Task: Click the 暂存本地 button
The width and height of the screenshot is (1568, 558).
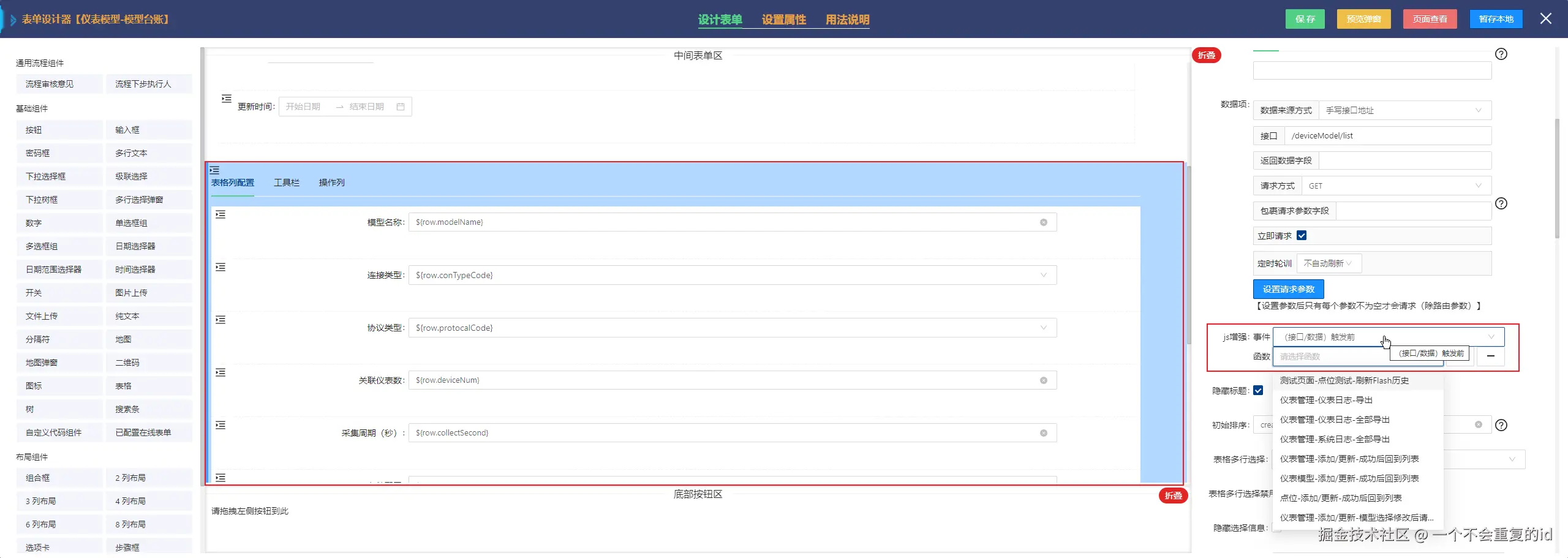Action: click(1496, 19)
